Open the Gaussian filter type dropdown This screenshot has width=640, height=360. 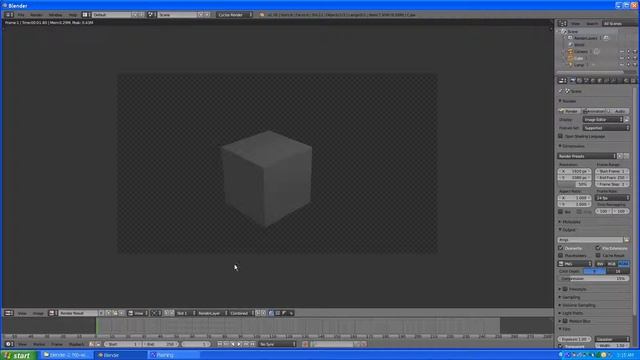[x=612, y=339]
